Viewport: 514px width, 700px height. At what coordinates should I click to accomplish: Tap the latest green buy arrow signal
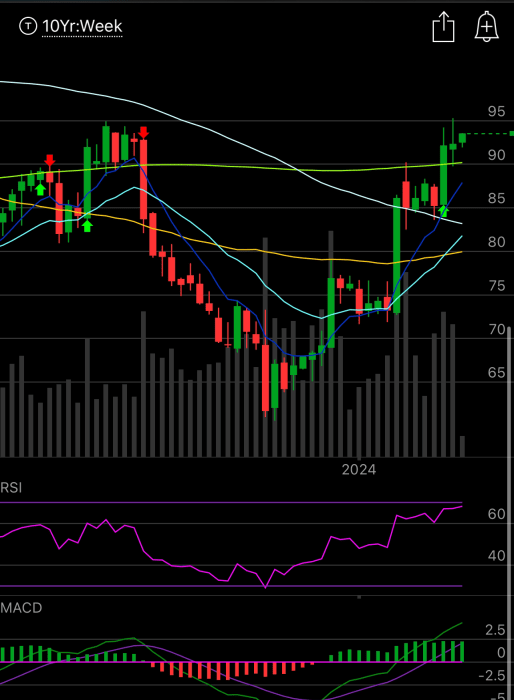(x=443, y=211)
